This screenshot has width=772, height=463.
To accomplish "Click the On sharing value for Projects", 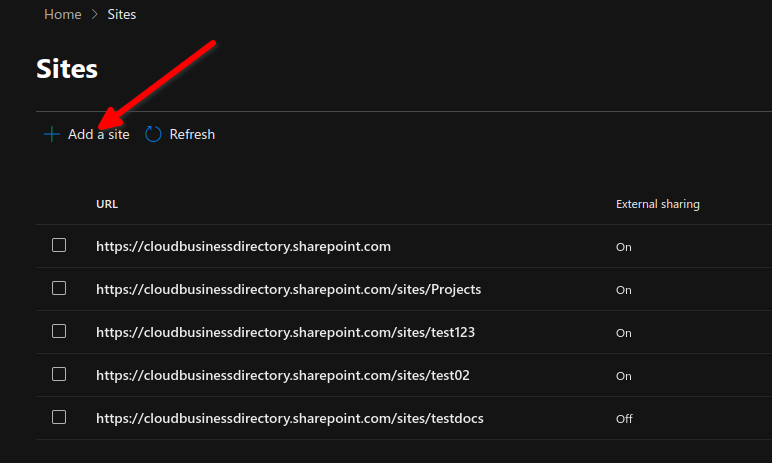I will pyautogui.click(x=623, y=290).
